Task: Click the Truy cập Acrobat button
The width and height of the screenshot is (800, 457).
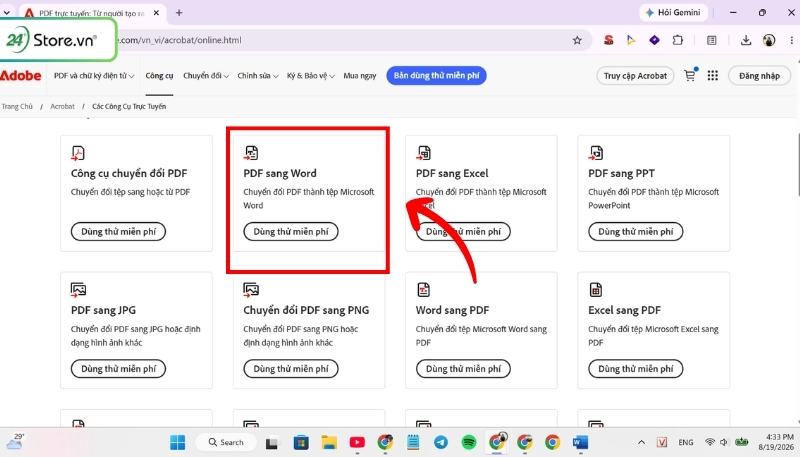Action: (635, 75)
